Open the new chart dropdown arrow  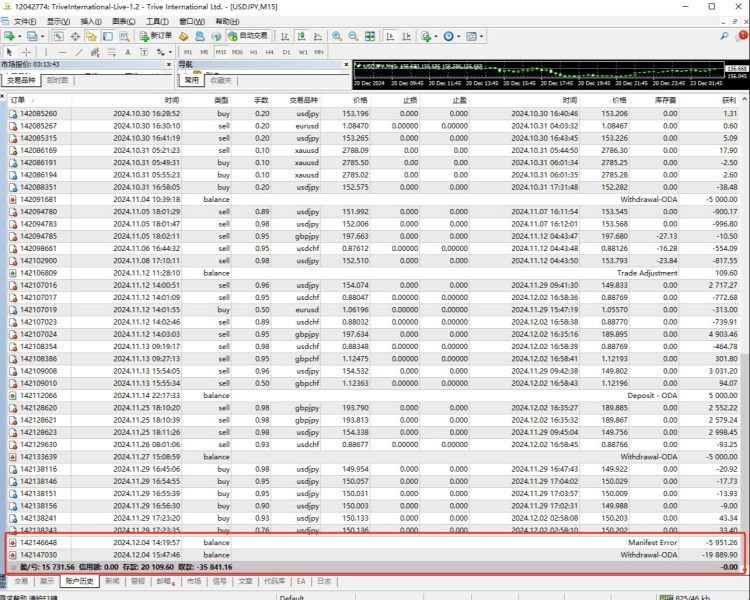point(19,36)
